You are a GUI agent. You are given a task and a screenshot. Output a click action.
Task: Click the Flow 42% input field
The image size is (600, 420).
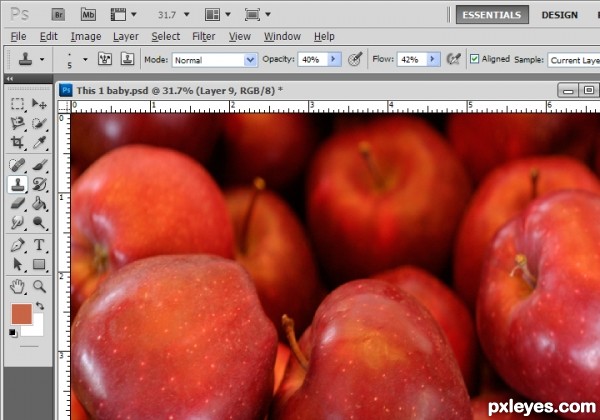pyautogui.click(x=412, y=60)
